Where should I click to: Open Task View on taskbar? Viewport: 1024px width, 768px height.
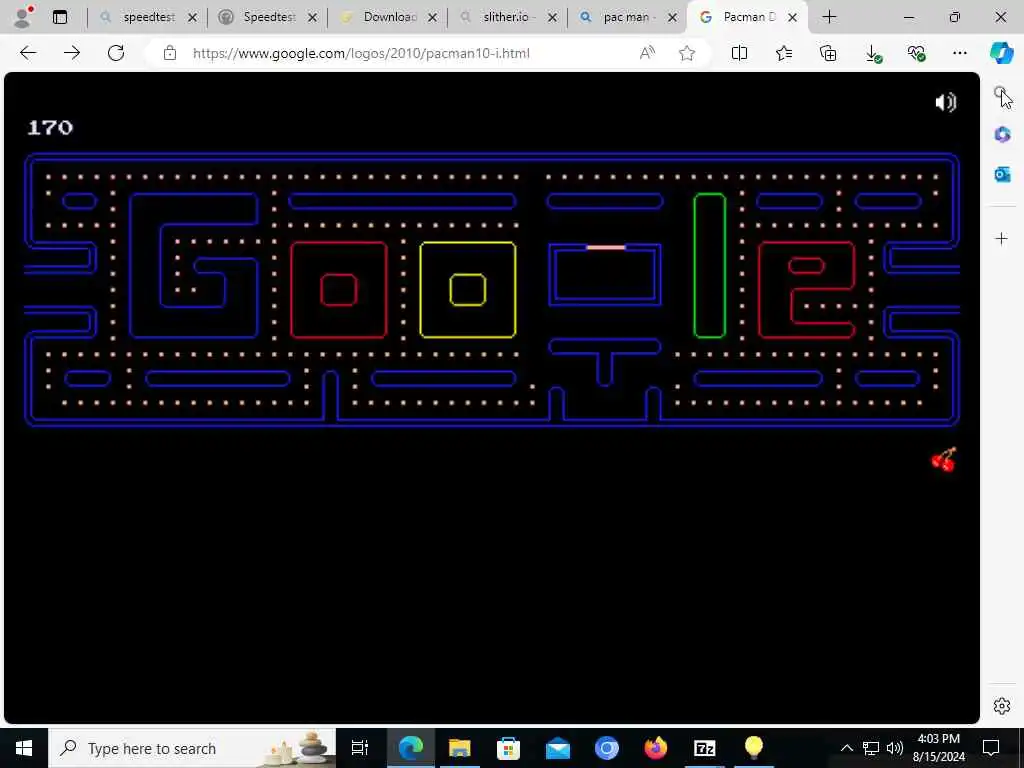click(360, 748)
